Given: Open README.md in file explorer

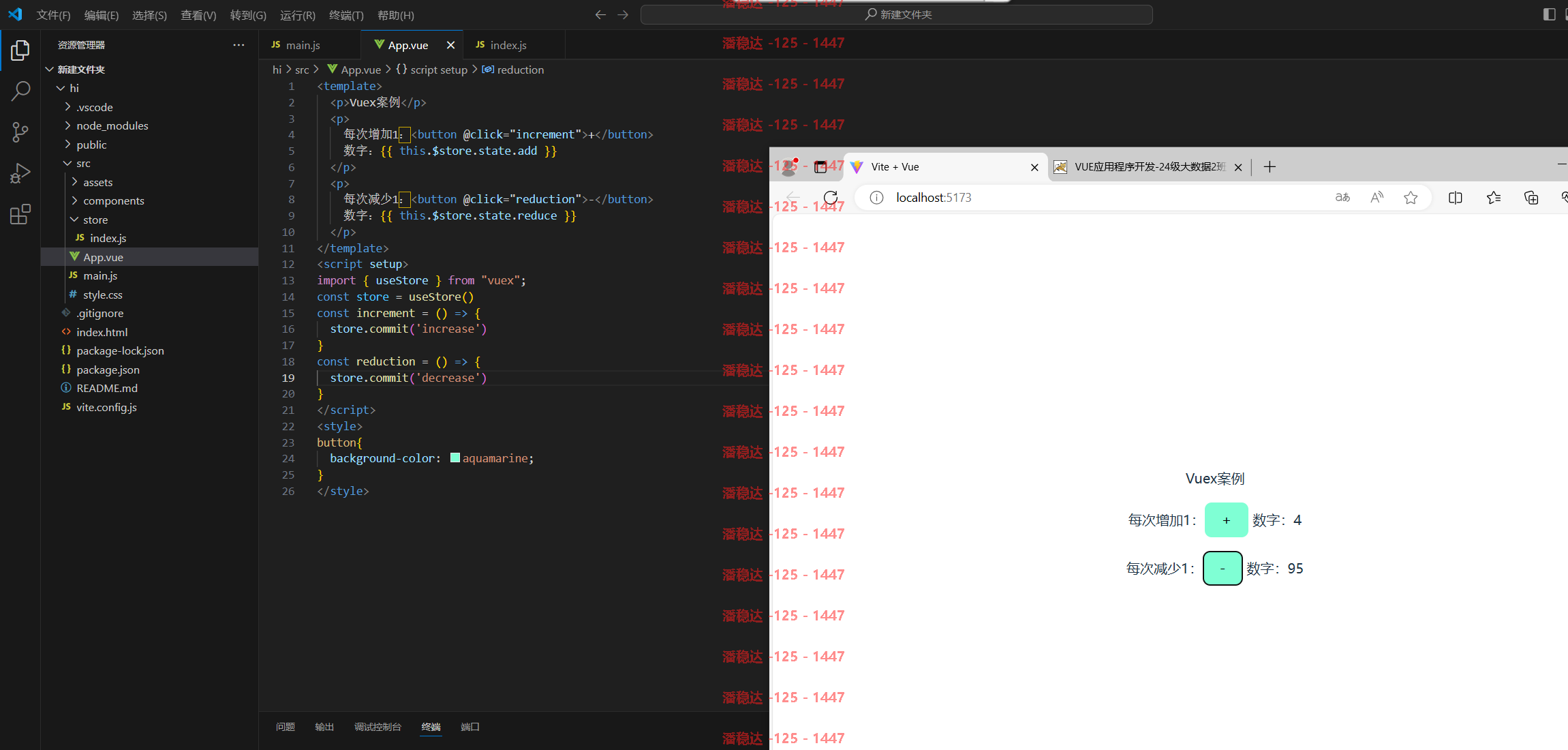Looking at the screenshot, I should [x=149, y=388].
